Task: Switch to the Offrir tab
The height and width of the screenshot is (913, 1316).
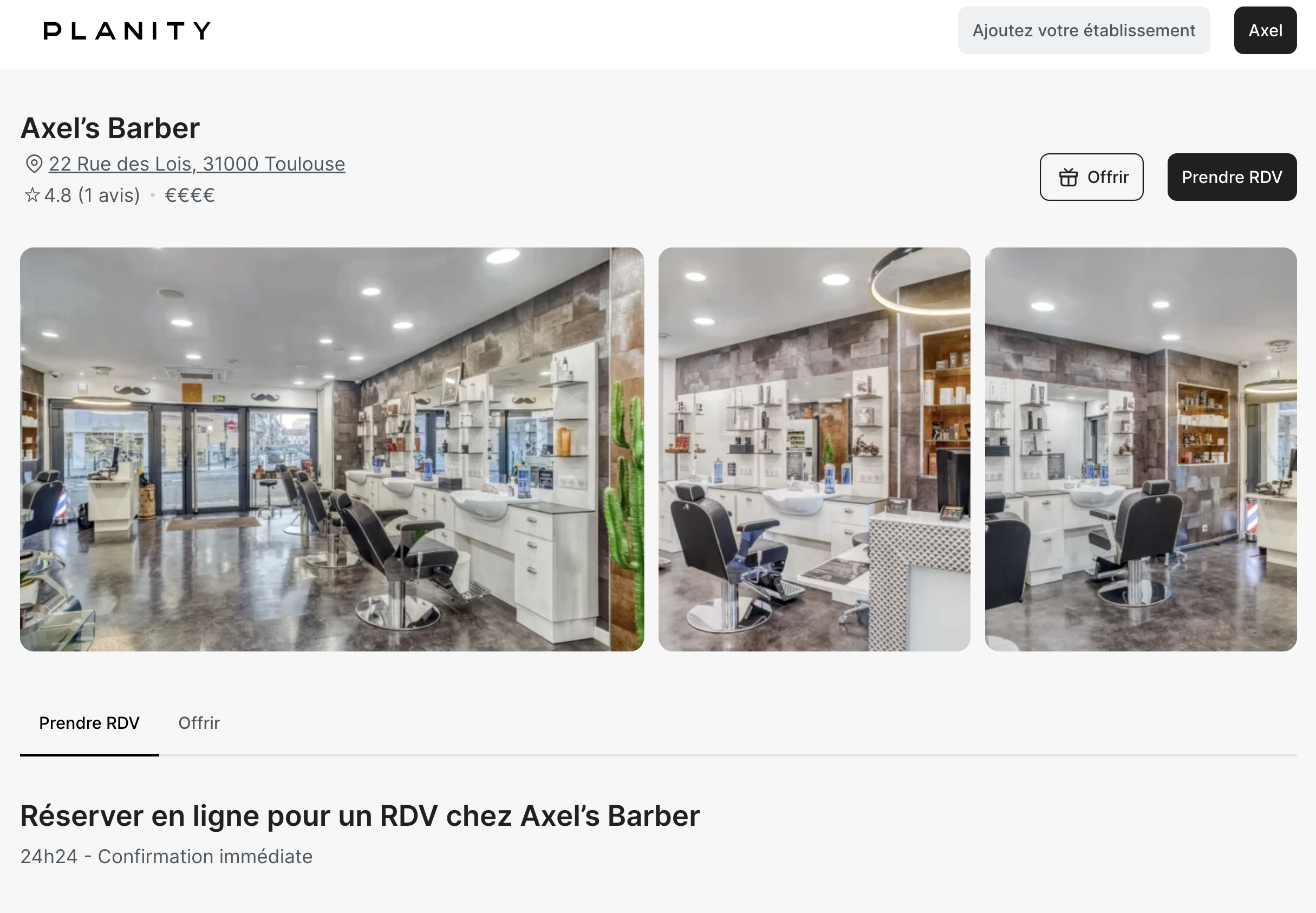Action: coord(199,723)
